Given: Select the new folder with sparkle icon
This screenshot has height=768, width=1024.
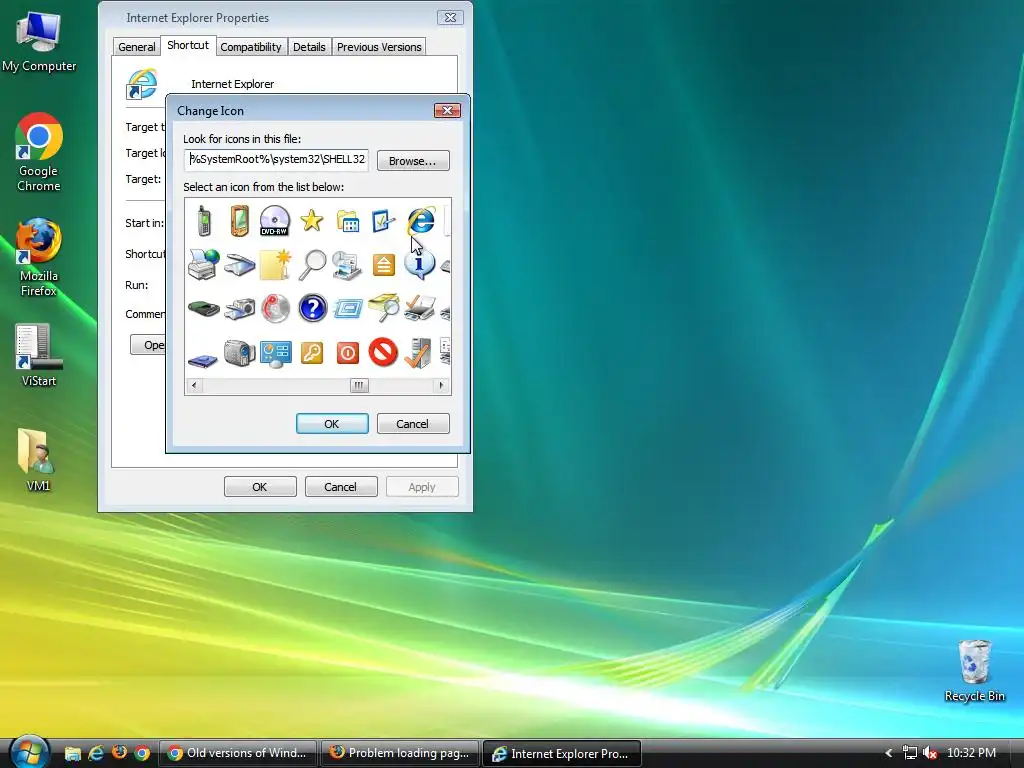Looking at the screenshot, I should 275,264.
